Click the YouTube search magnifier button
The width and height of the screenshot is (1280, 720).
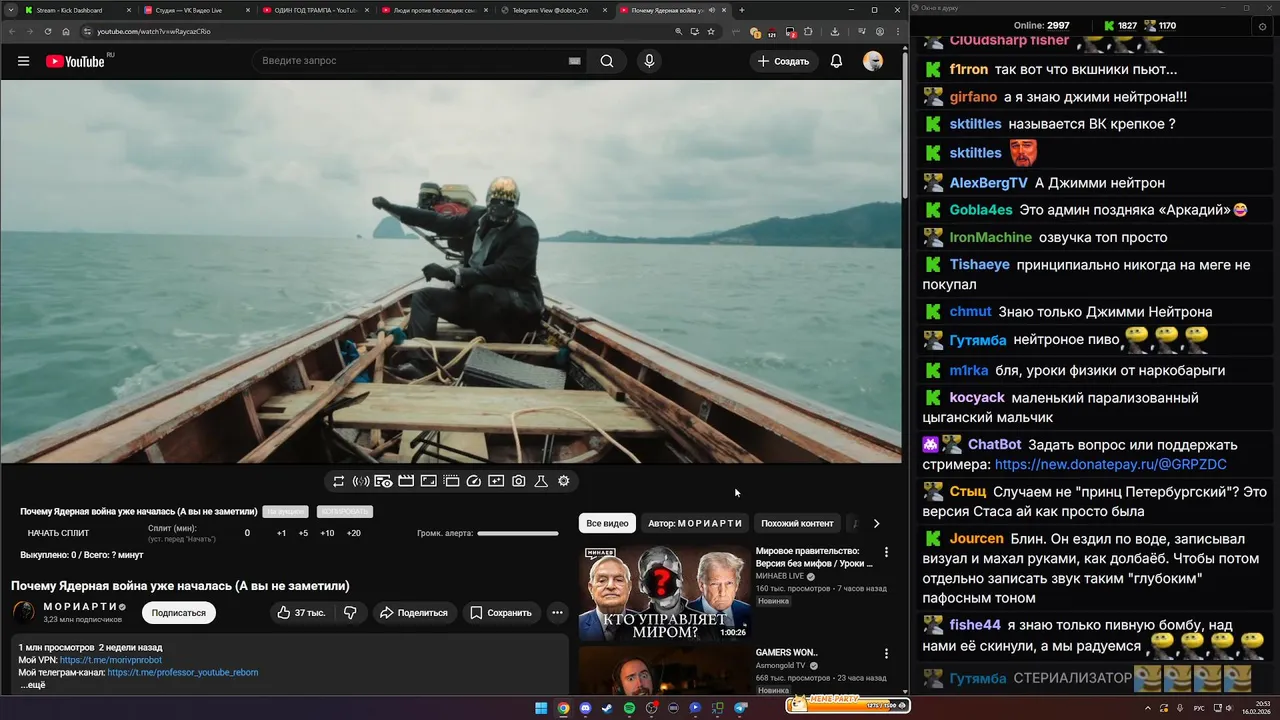point(607,61)
